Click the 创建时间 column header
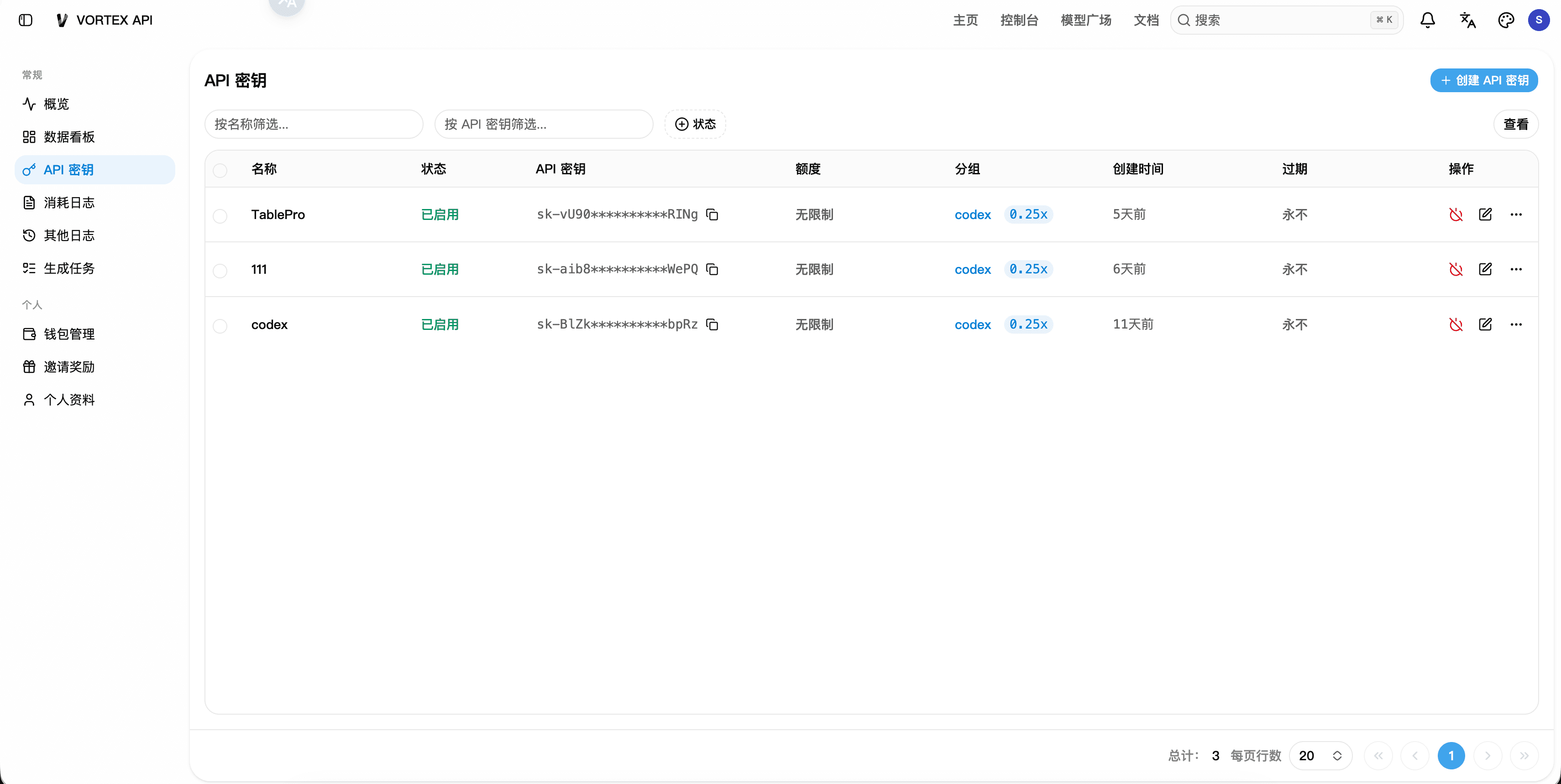This screenshot has width=1561, height=784. click(x=1138, y=169)
